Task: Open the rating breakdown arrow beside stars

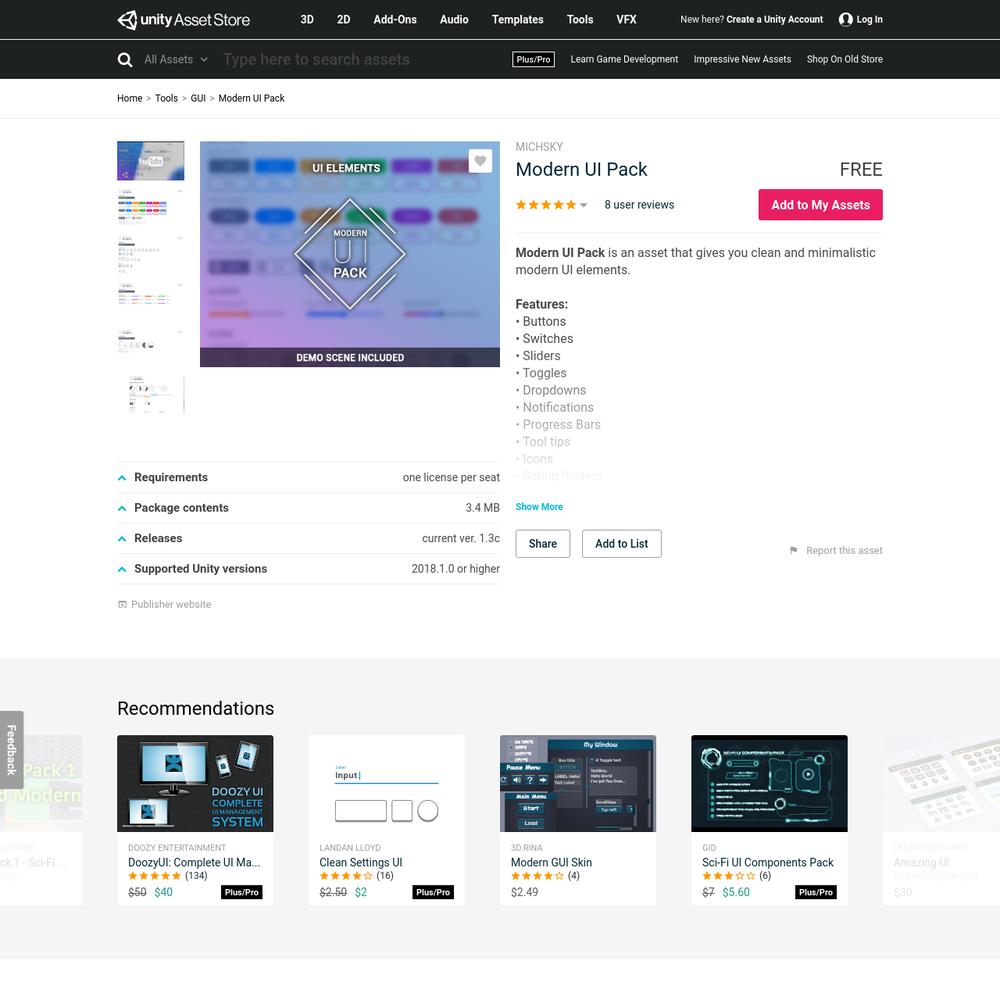Action: [x=584, y=205]
